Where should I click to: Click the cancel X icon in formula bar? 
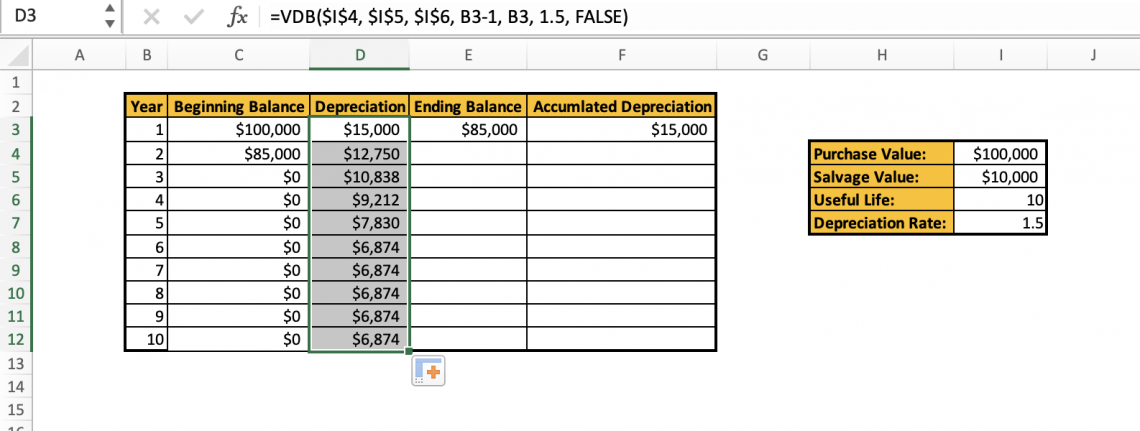151,17
